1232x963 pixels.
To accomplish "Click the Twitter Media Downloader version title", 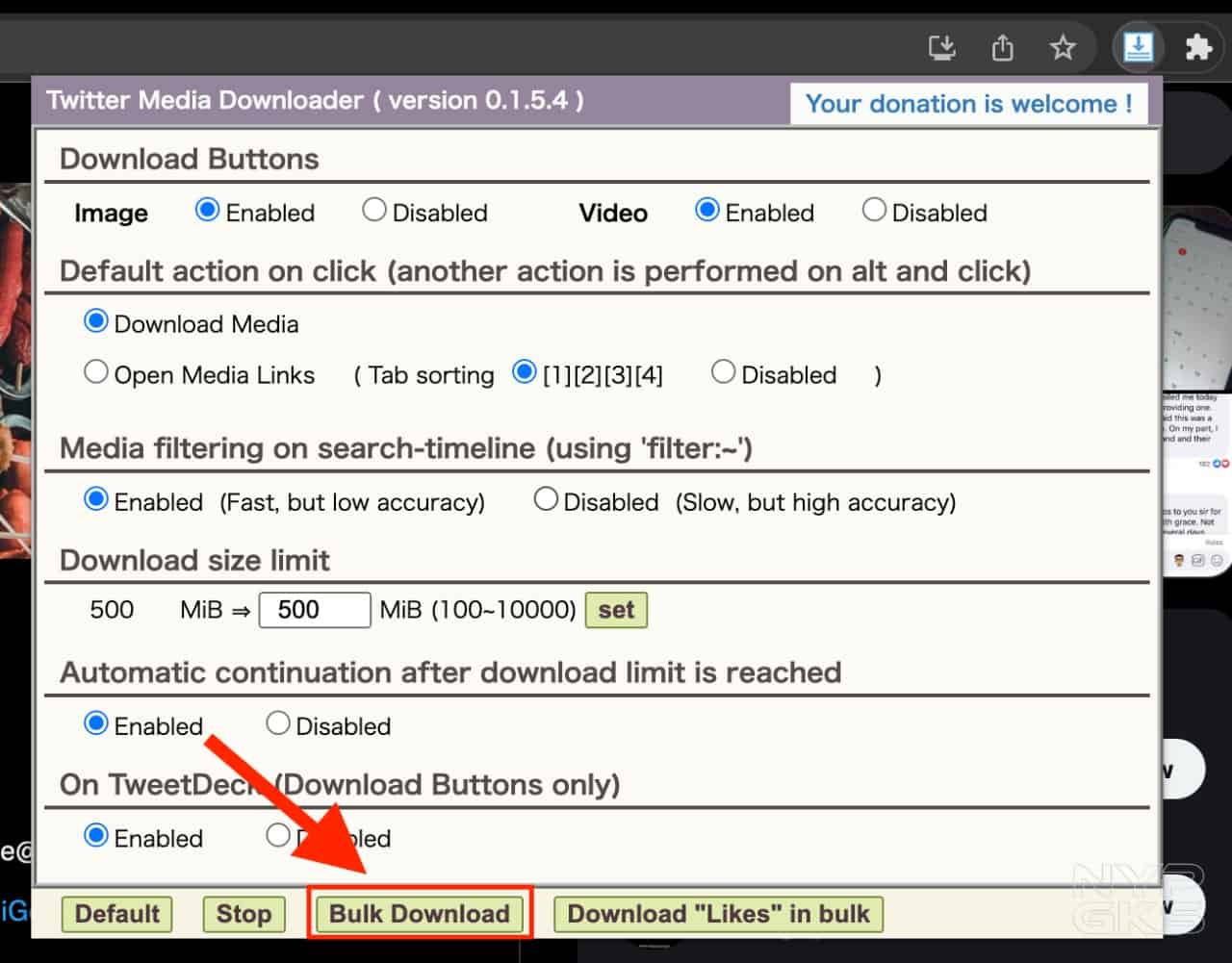I will tap(315, 100).
